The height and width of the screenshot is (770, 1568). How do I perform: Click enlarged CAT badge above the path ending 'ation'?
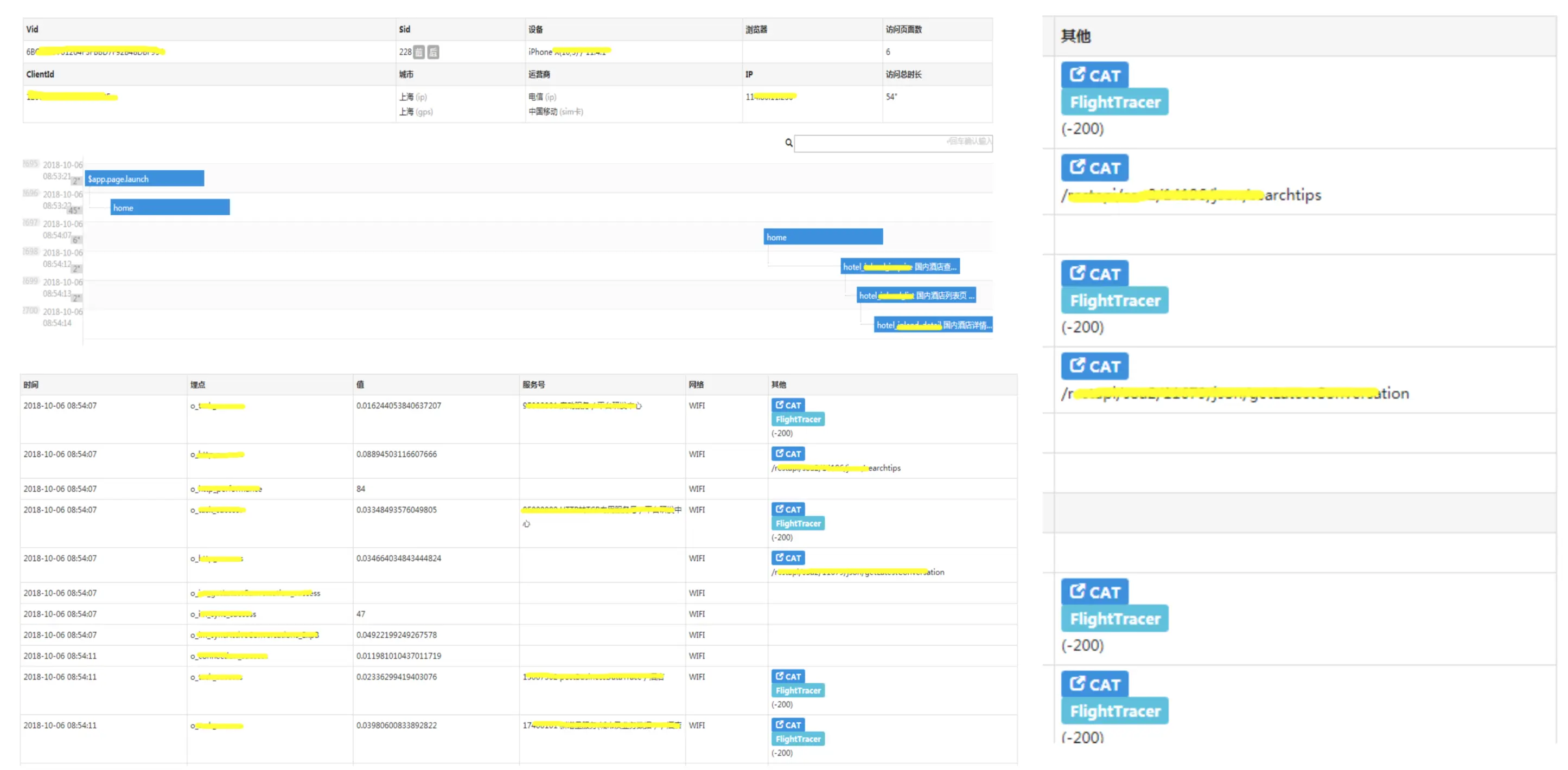pyautogui.click(x=1094, y=366)
